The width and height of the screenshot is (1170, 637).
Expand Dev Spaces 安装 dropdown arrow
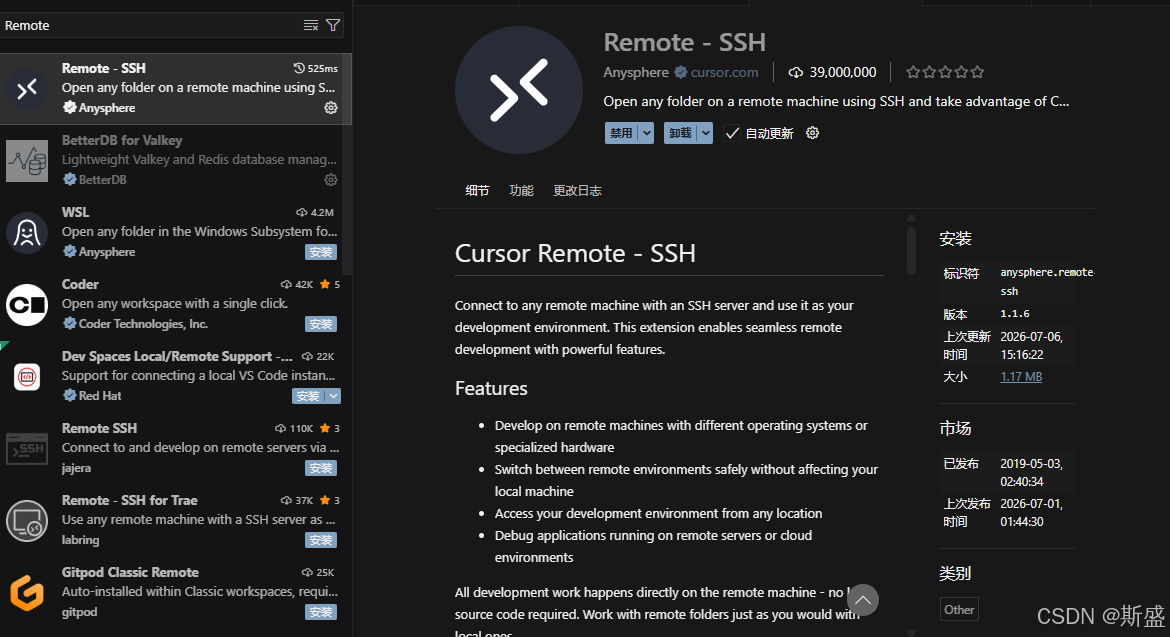click(333, 396)
